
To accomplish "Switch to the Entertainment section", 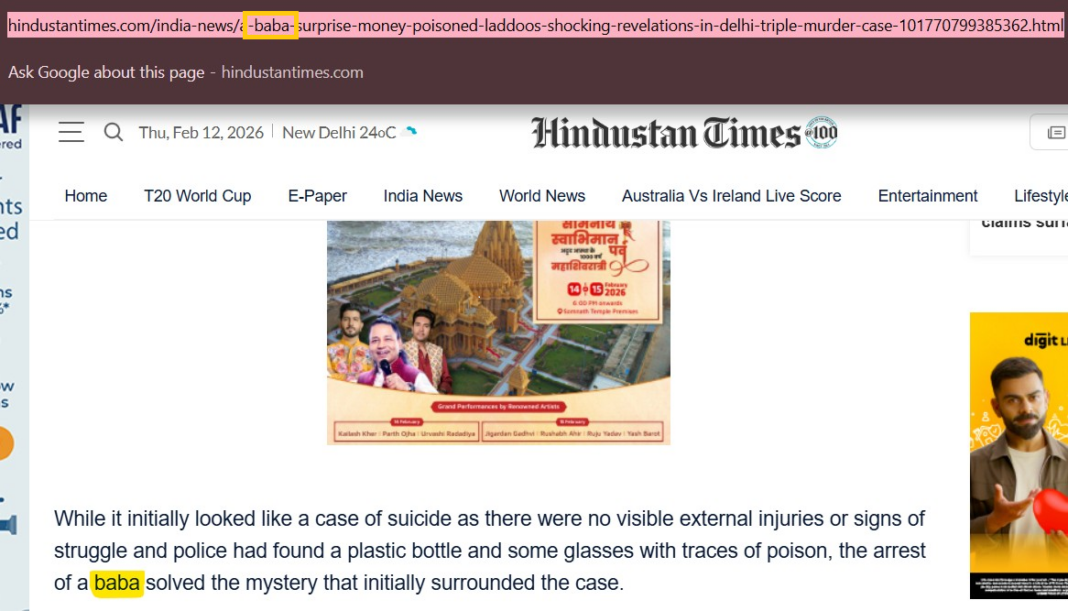I will tap(928, 196).
